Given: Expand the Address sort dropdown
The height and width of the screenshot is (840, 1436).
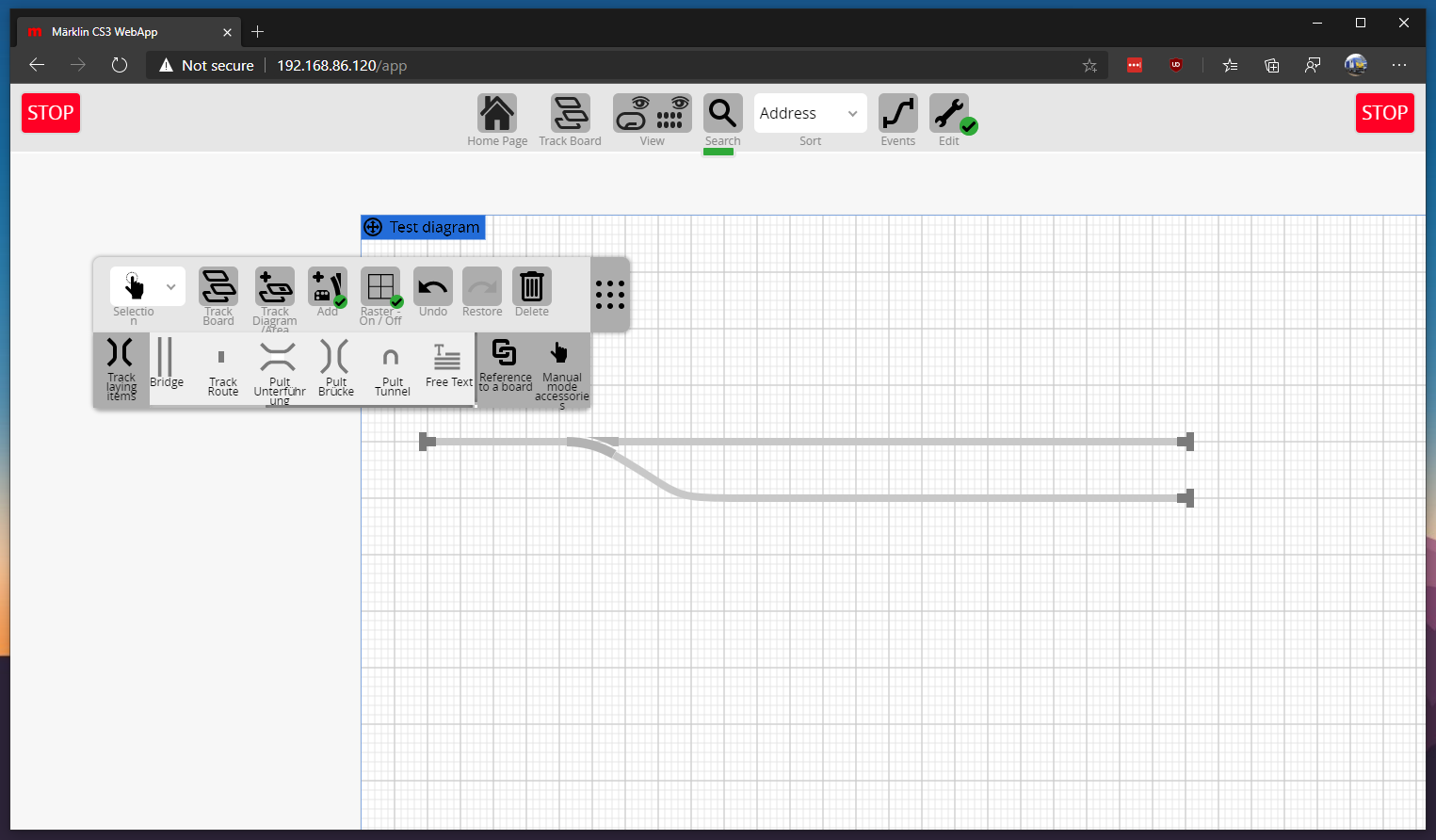Looking at the screenshot, I should coord(811,113).
